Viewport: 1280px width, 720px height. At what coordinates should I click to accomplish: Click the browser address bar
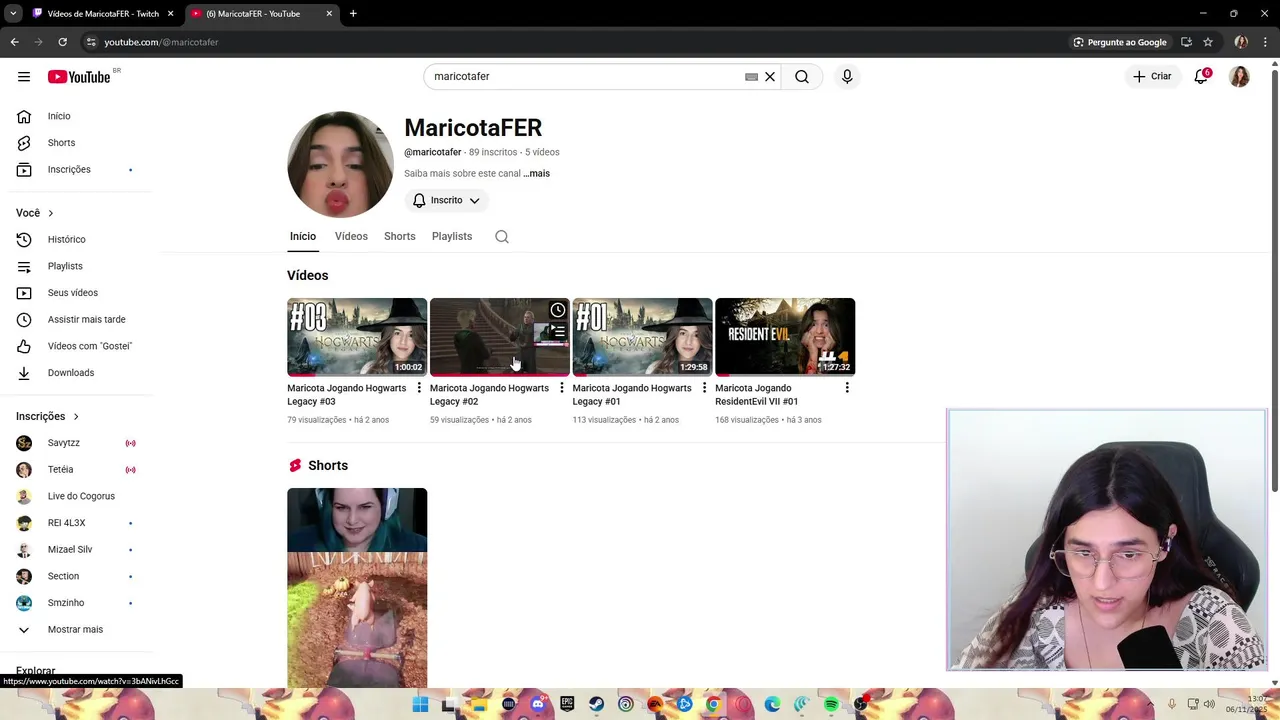570,42
